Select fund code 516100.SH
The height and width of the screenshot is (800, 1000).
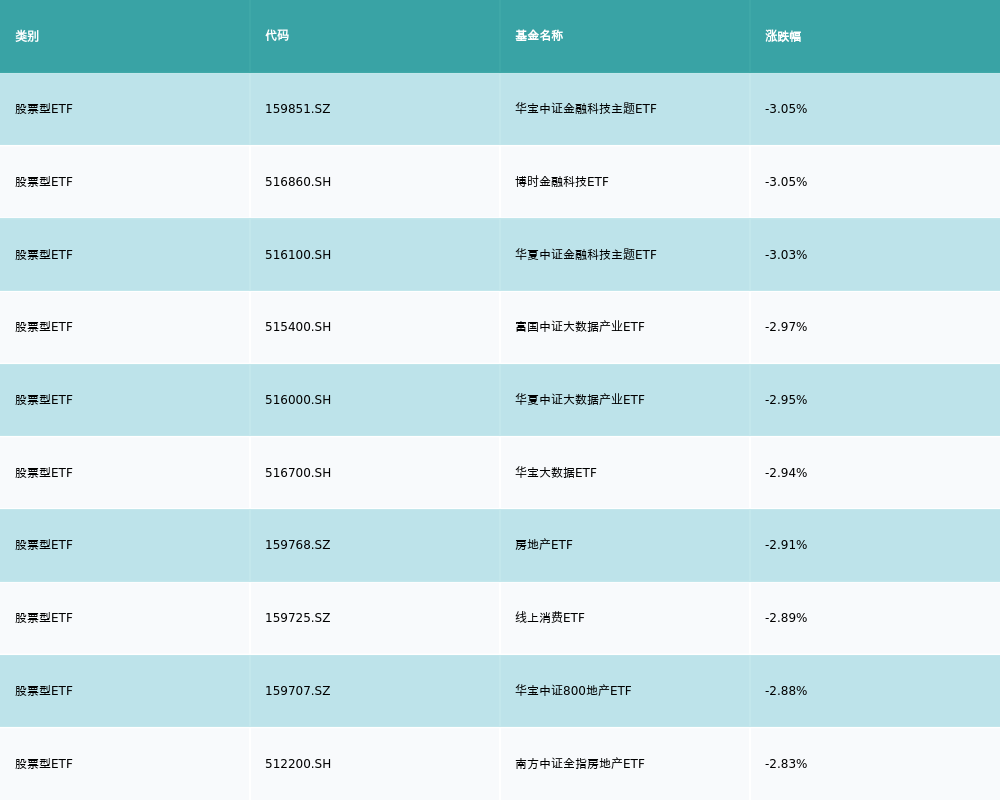[298, 255]
